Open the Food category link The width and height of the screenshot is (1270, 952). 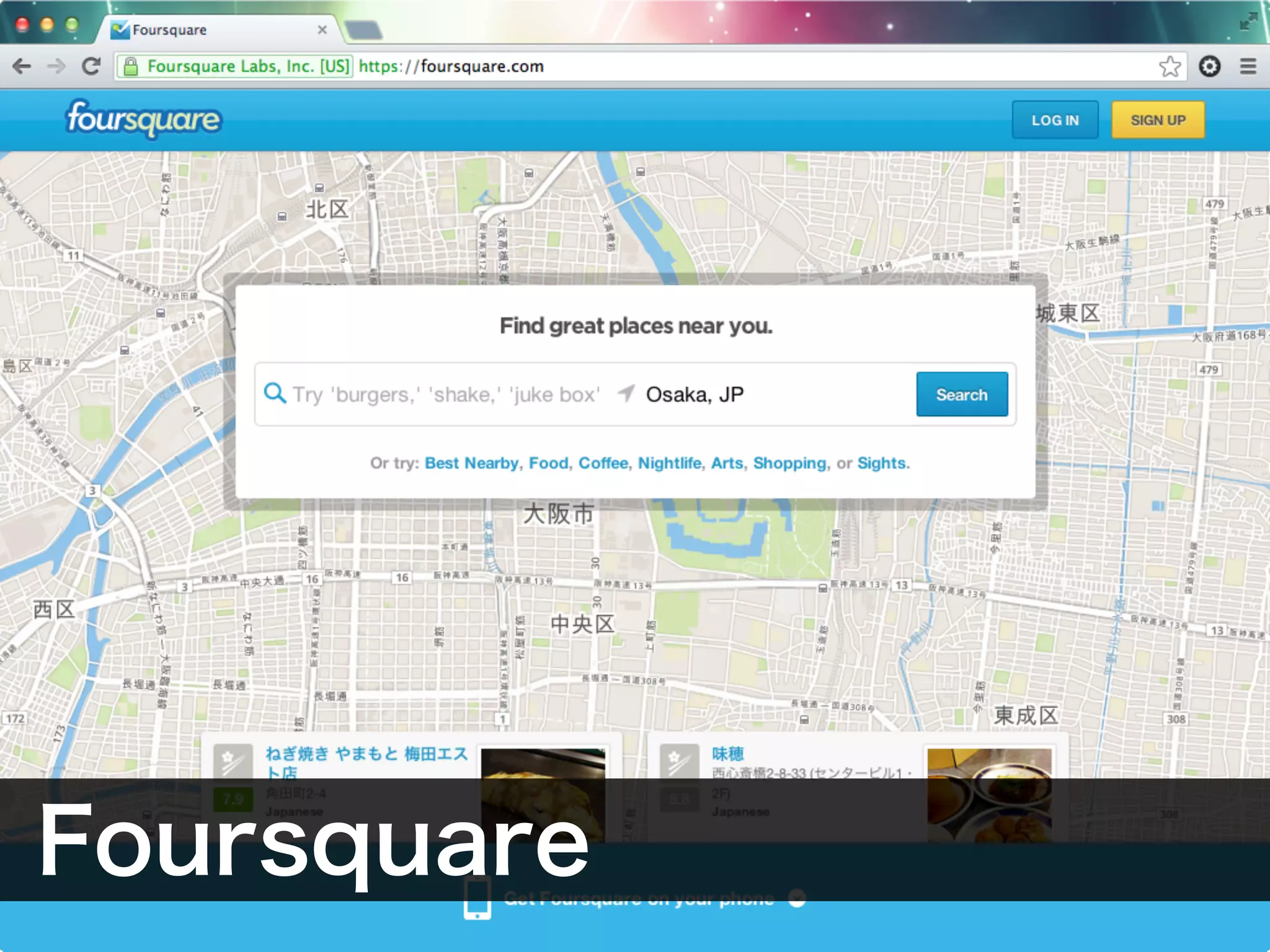pos(548,463)
